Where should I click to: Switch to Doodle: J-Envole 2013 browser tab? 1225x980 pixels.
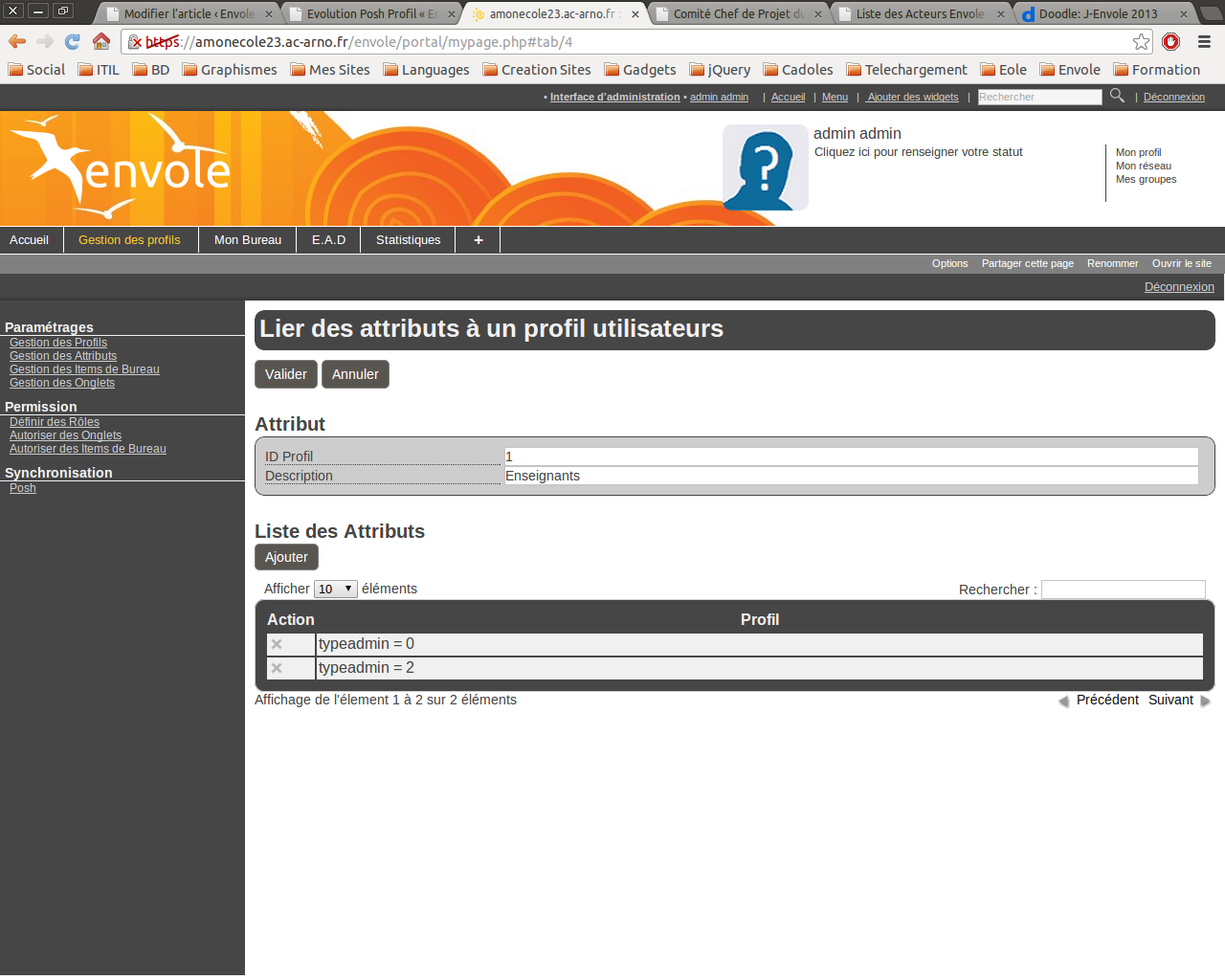pos(1098,13)
